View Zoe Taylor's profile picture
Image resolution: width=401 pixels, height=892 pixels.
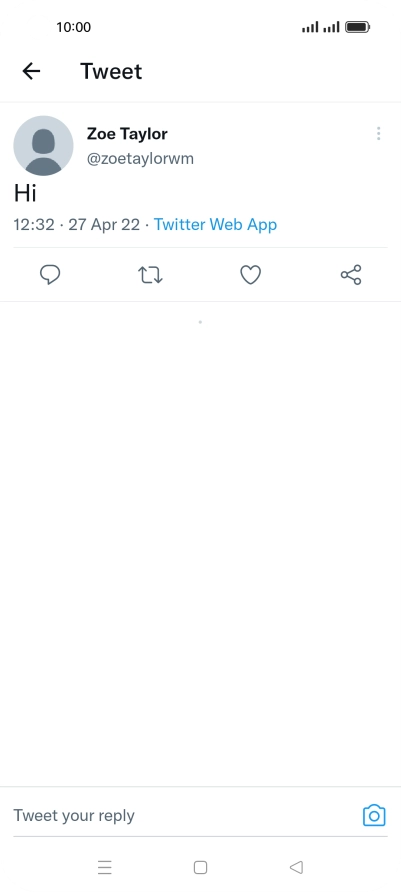(x=43, y=146)
